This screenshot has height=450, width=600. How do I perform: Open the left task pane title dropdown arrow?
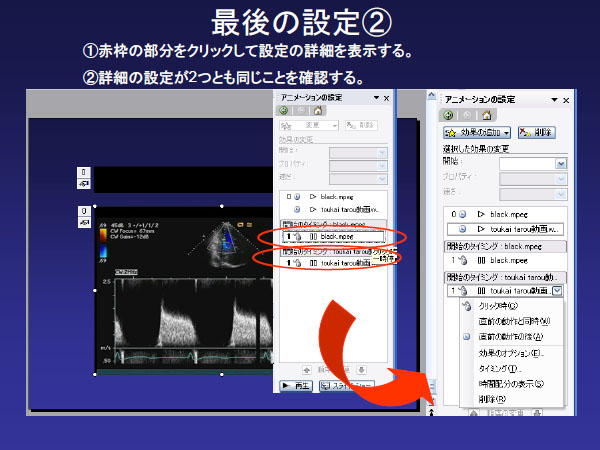(374, 97)
